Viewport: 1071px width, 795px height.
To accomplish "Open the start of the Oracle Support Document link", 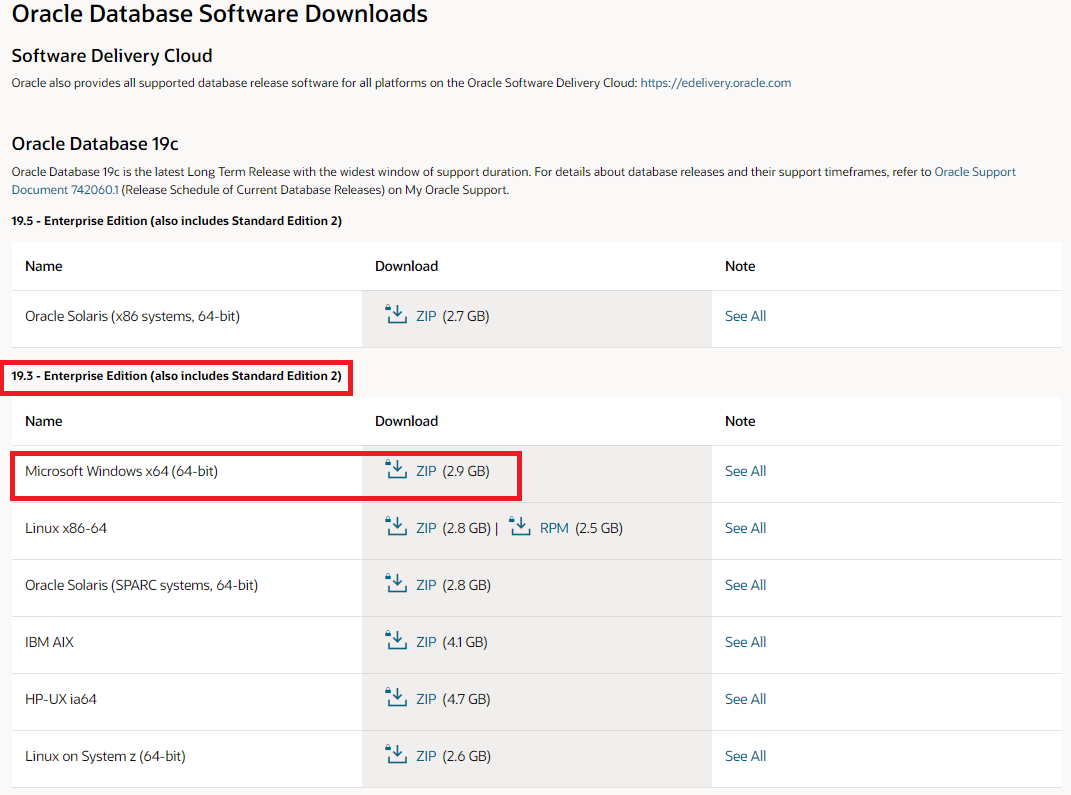I will pos(975,171).
